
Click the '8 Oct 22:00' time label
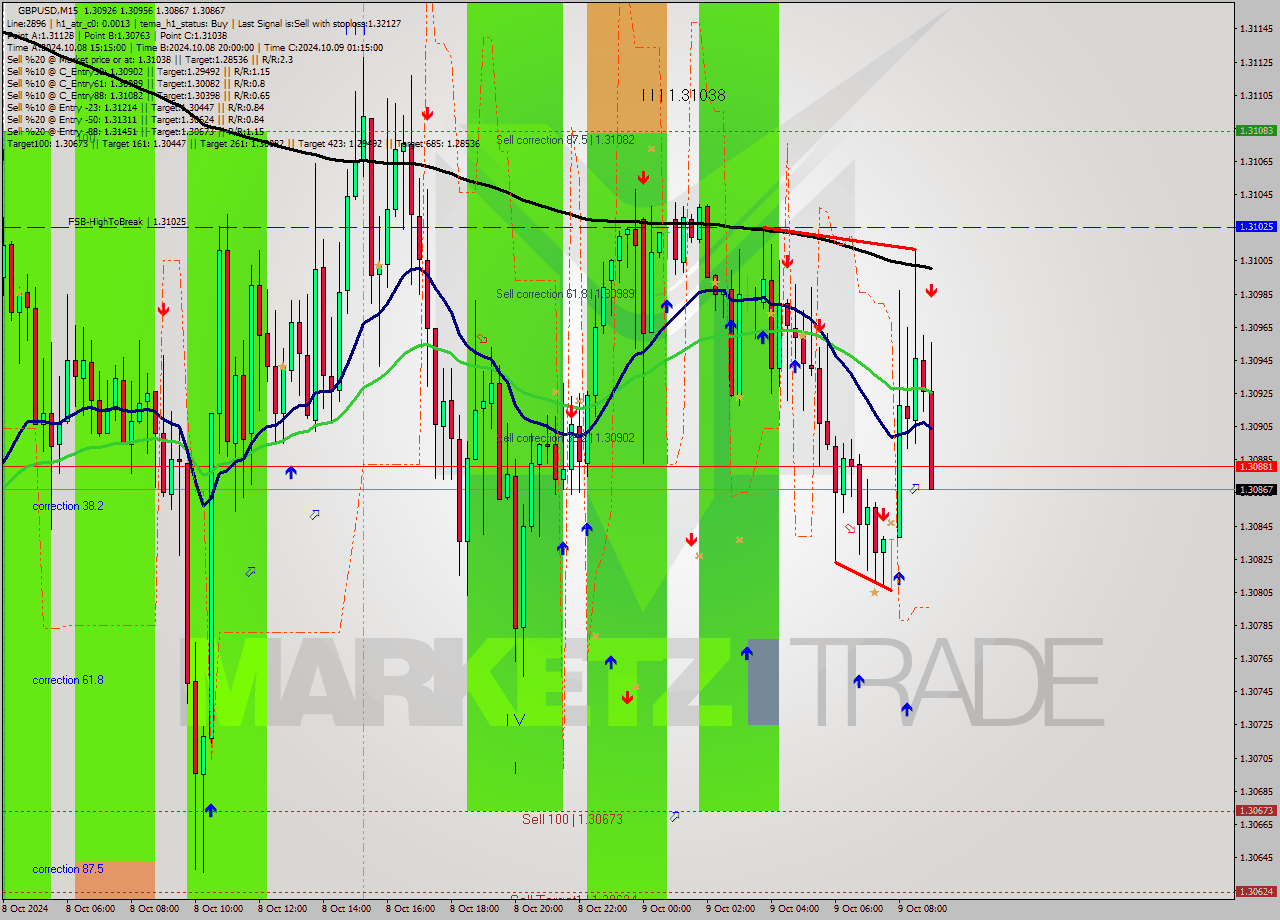click(x=603, y=909)
